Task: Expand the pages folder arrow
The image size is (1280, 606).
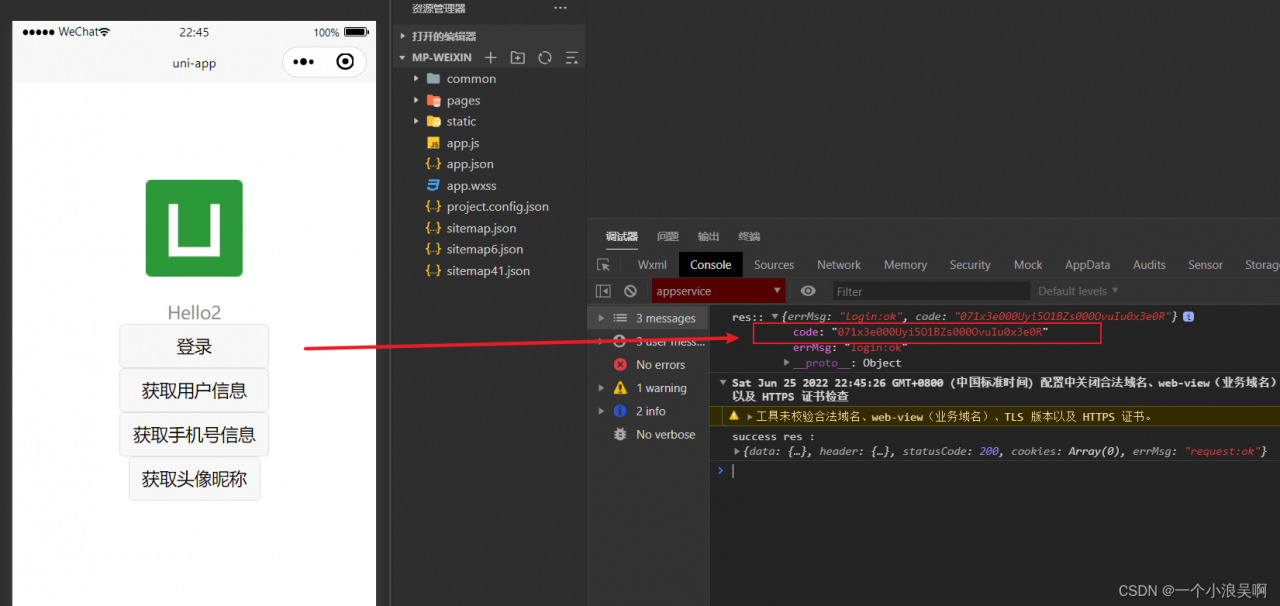Action: click(416, 101)
